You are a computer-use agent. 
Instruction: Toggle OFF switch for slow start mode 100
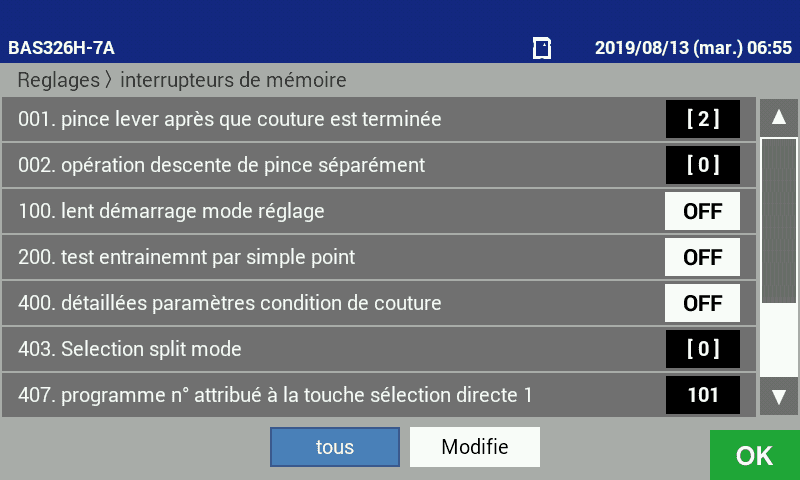click(x=702, y=211)
